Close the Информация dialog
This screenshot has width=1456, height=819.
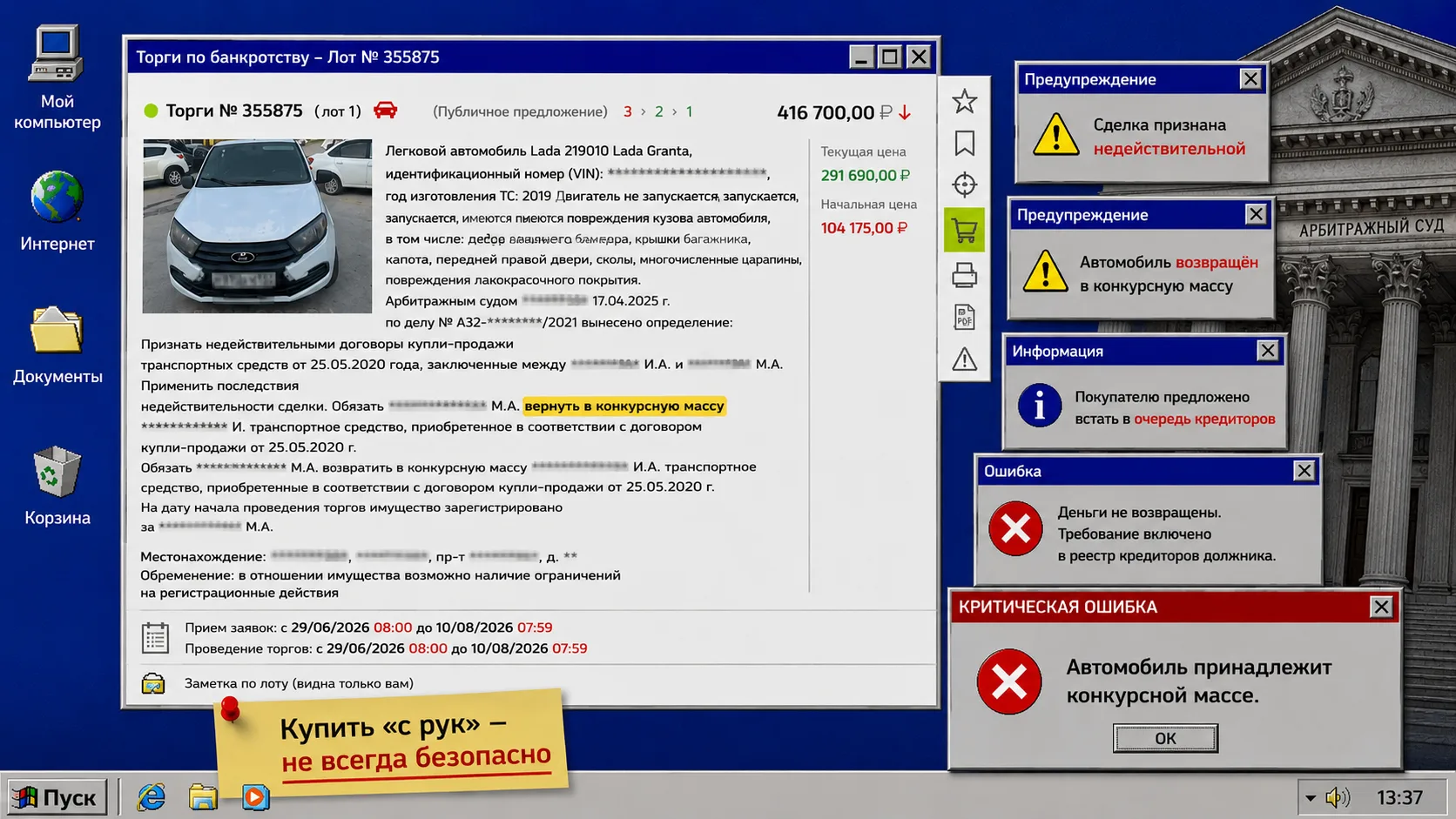click(x=1268, y=350)
